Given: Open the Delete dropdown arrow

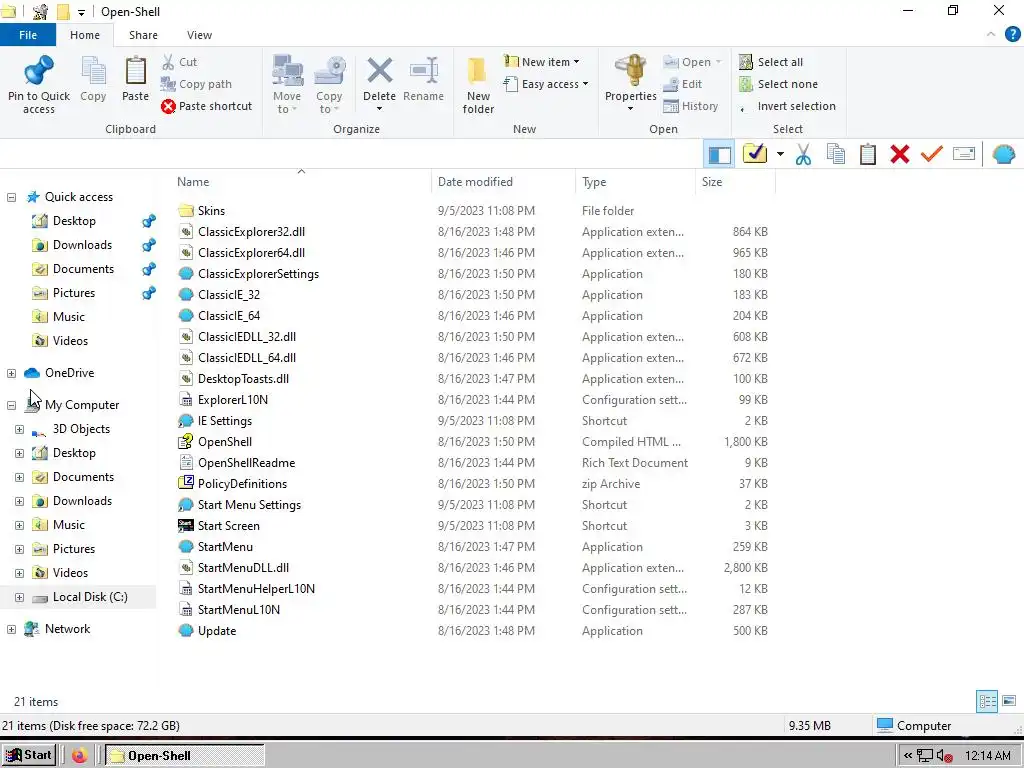Looking at the screenshot, I should 379,109.
